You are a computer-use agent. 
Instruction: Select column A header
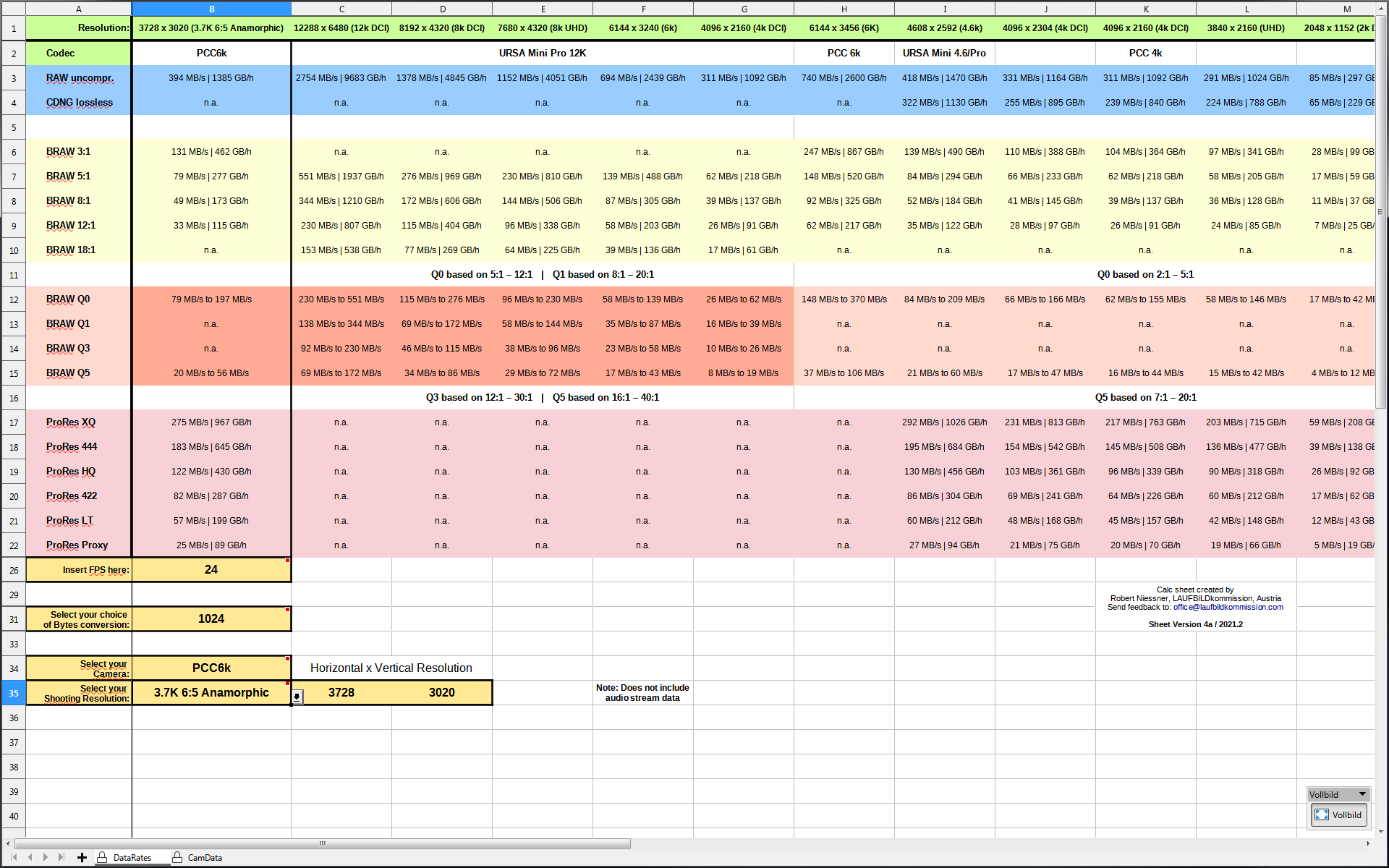[79, 9]
